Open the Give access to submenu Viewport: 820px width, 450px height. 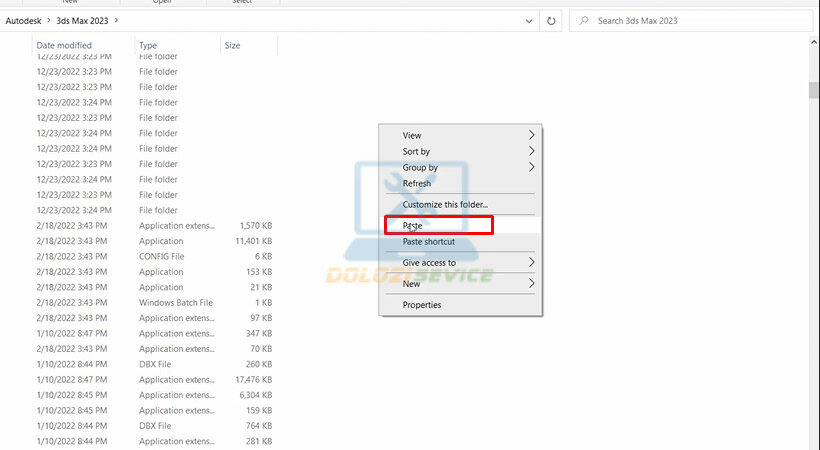tap(460, 263)
